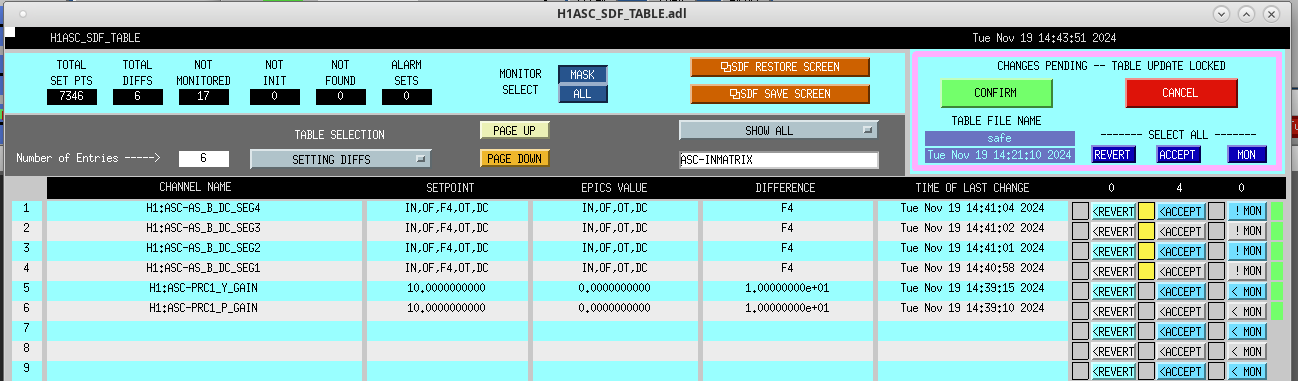Click yellow accept indicator in row 2
Screen dimensions: 1298x381
pos(1146,231)
